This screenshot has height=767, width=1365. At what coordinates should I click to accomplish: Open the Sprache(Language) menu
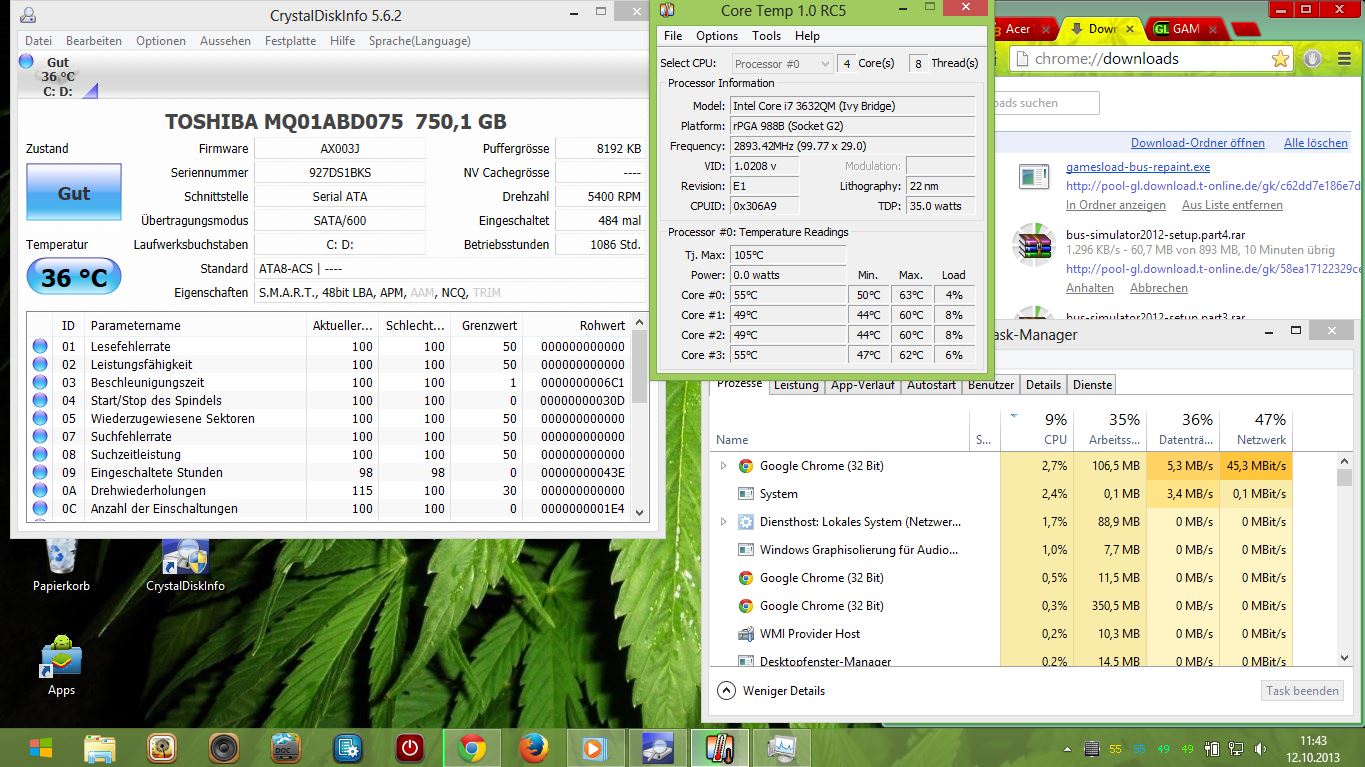pos(419,41)
